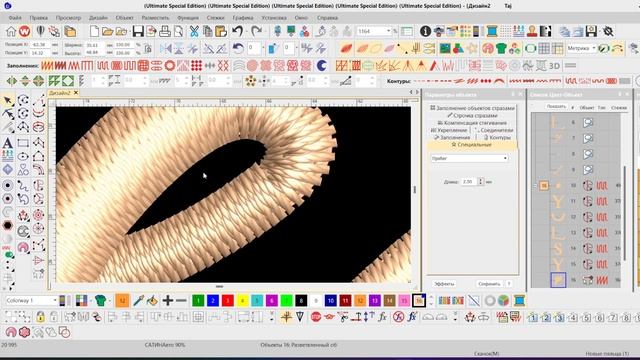Click the Home icon in the toolbar

coord(11,31)
